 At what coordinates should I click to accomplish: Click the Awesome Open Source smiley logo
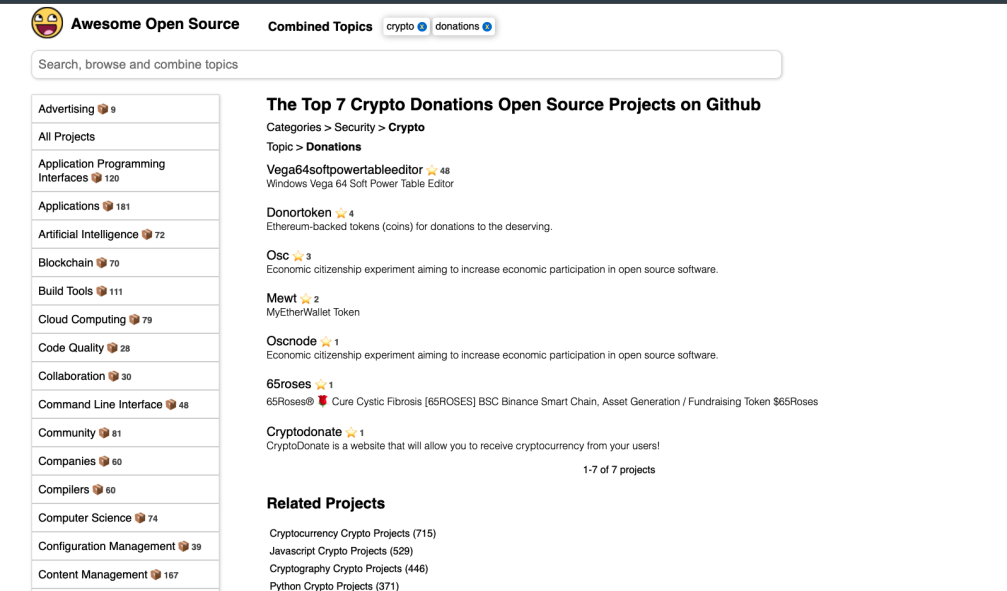point(47,23)
